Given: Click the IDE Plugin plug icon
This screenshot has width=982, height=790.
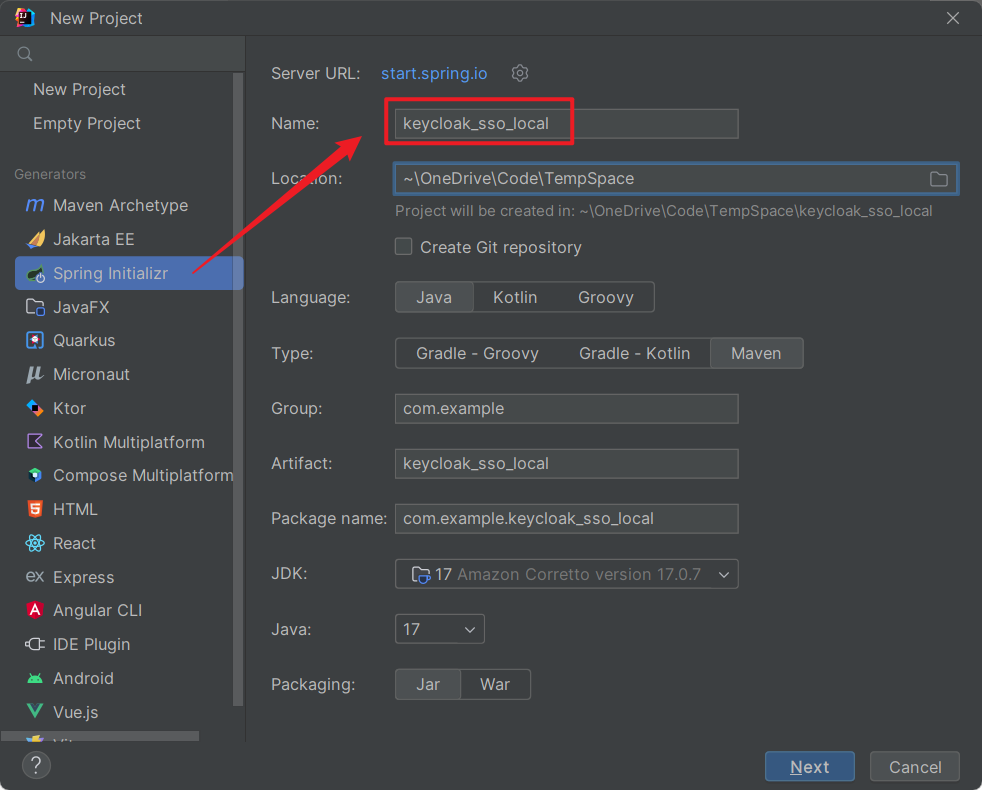Looking at the screenshot, I should coord(35,644).
